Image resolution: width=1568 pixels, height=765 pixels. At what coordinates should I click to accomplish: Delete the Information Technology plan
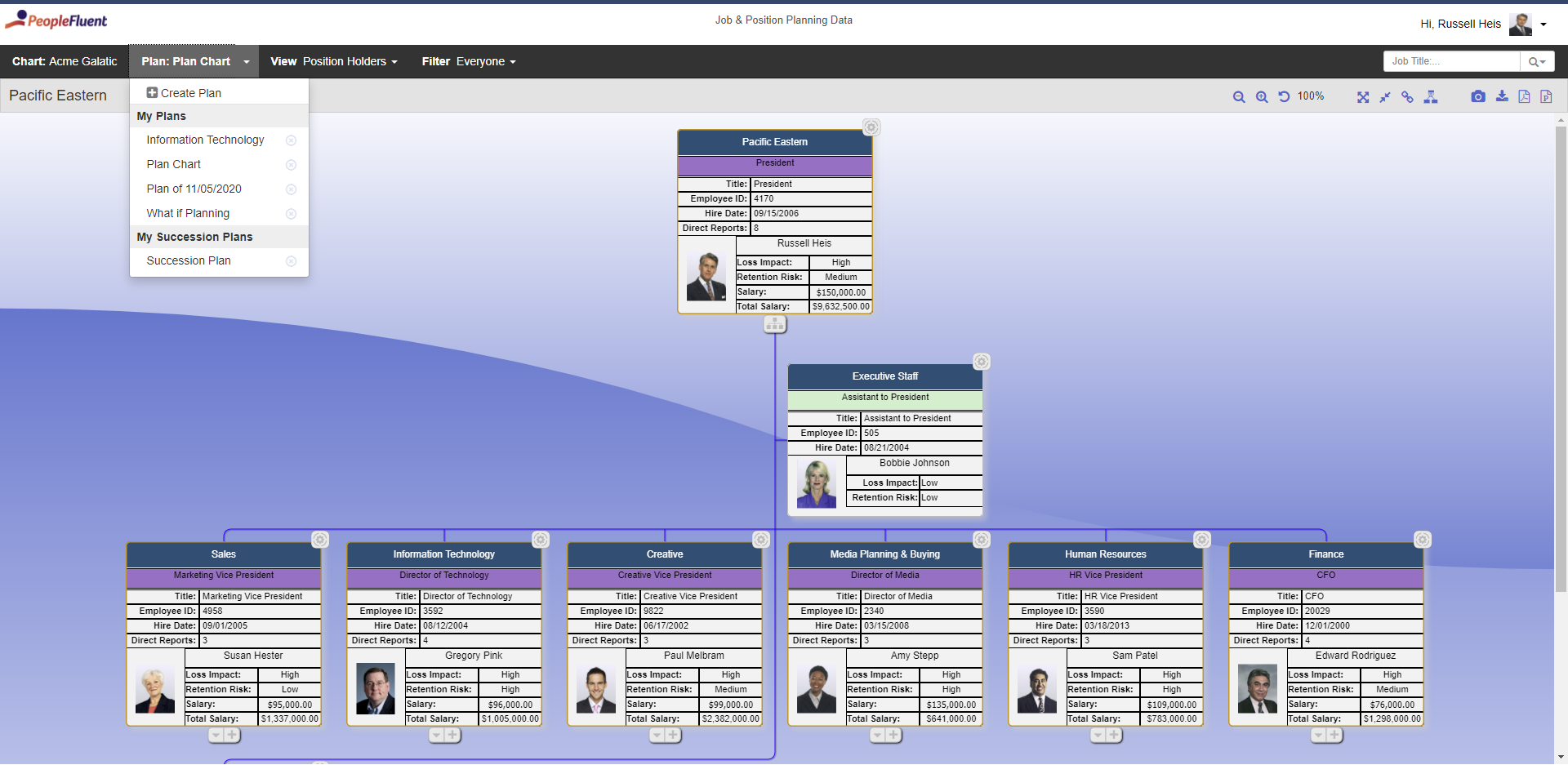tap(291, 140)
